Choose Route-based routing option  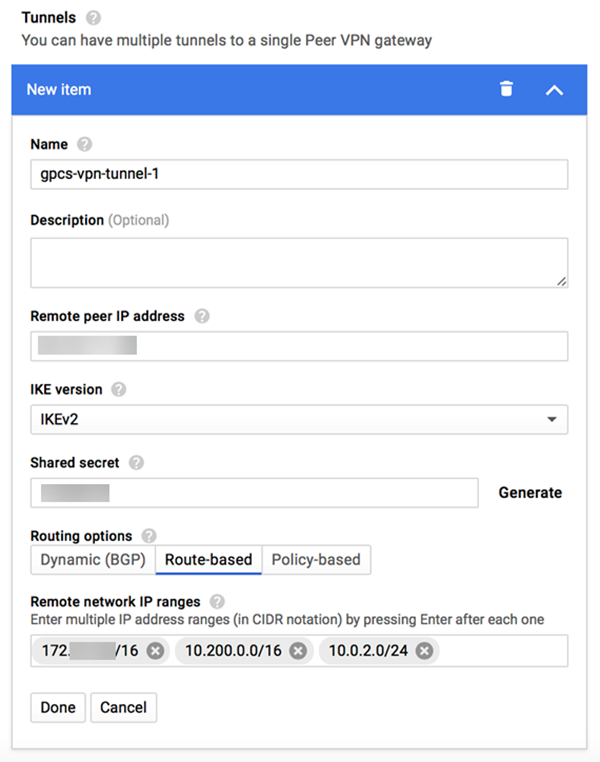coord(208,560)
